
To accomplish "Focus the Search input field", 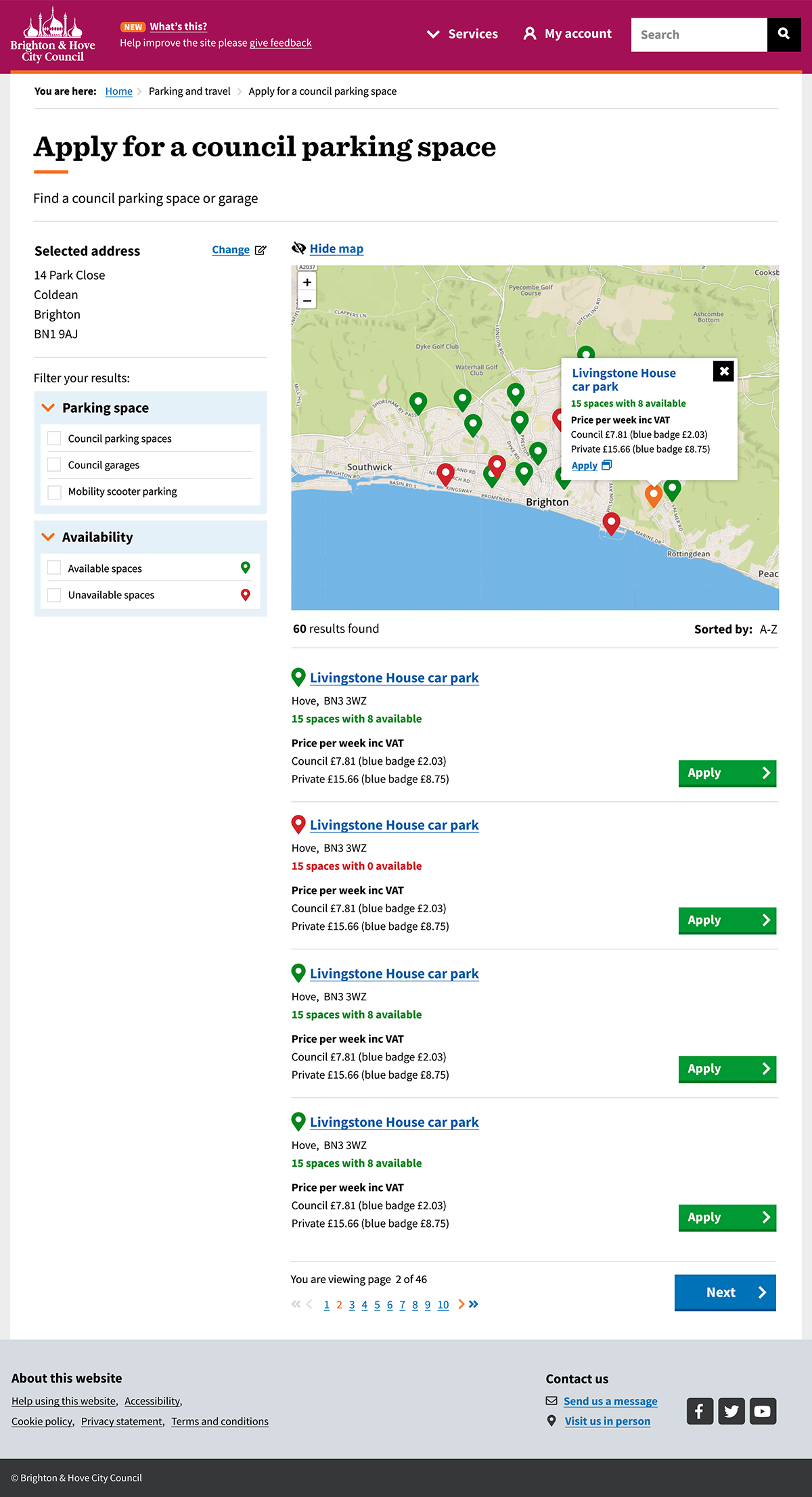I will tap(698, 35).
